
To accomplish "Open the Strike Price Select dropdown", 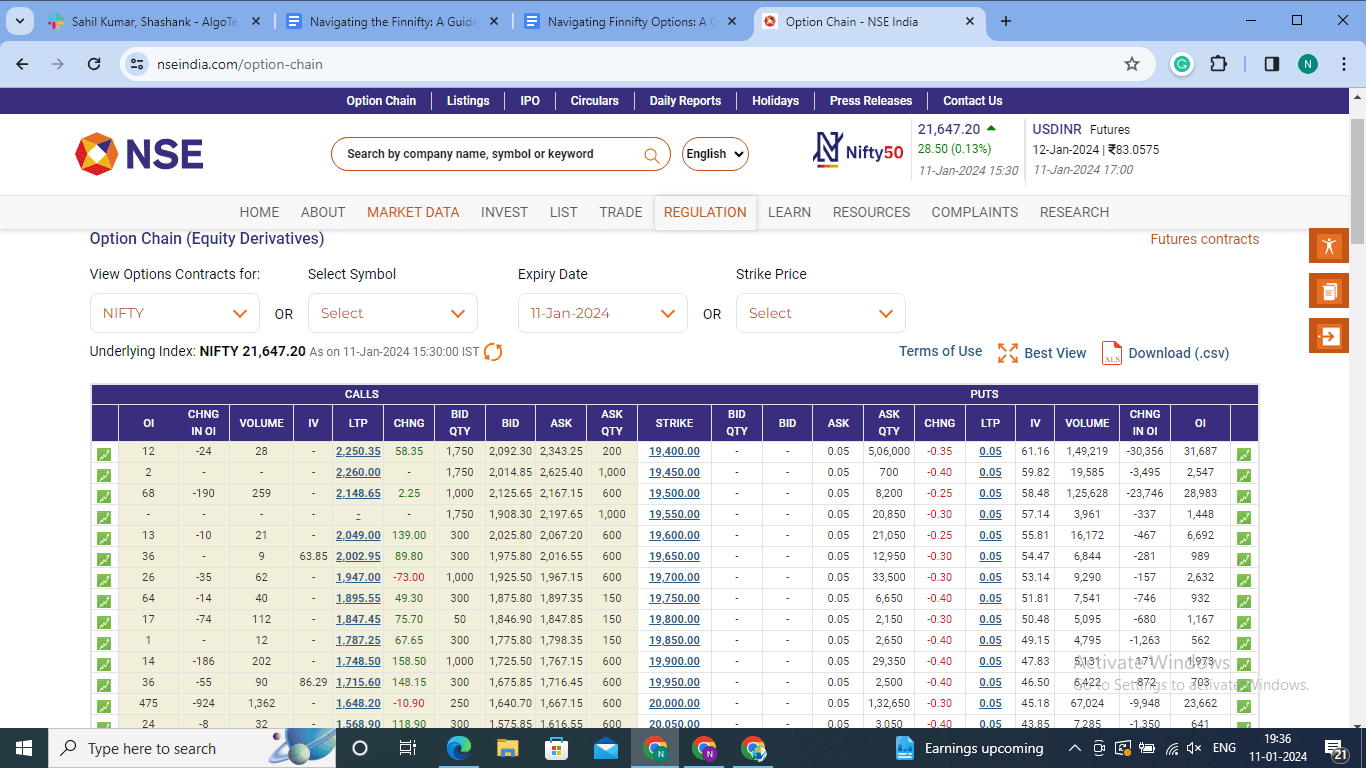I will click(820, 313).
